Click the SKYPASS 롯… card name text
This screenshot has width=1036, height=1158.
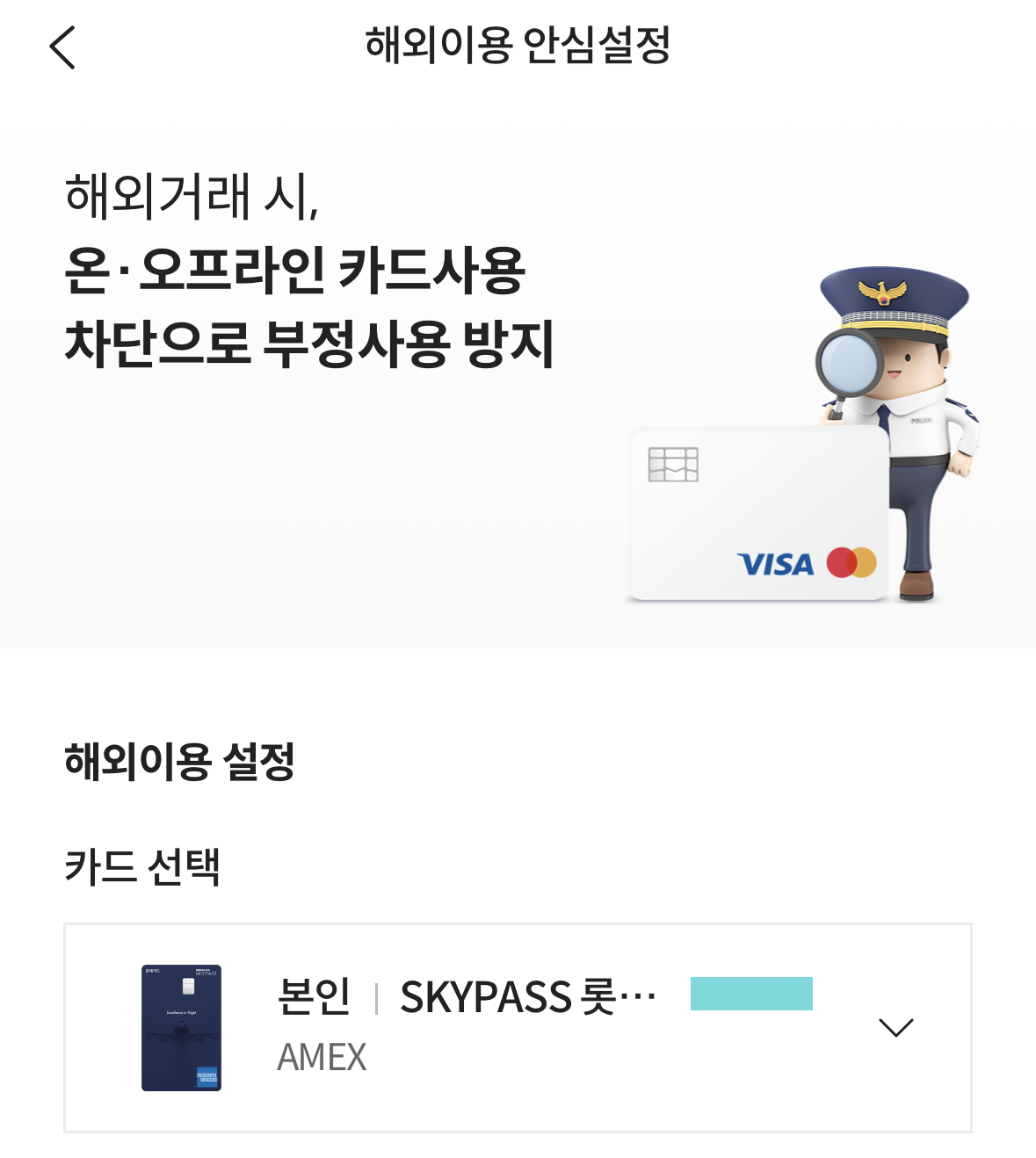528,997
